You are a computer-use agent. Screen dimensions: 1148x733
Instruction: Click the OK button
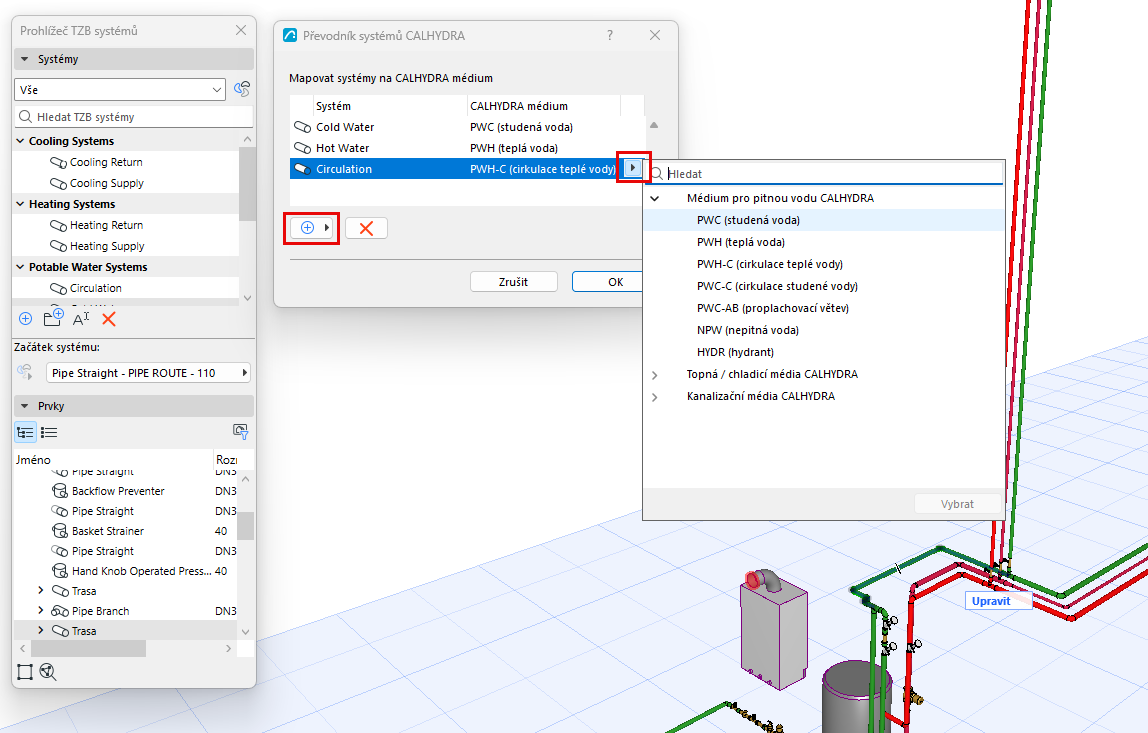coord(608,282)
